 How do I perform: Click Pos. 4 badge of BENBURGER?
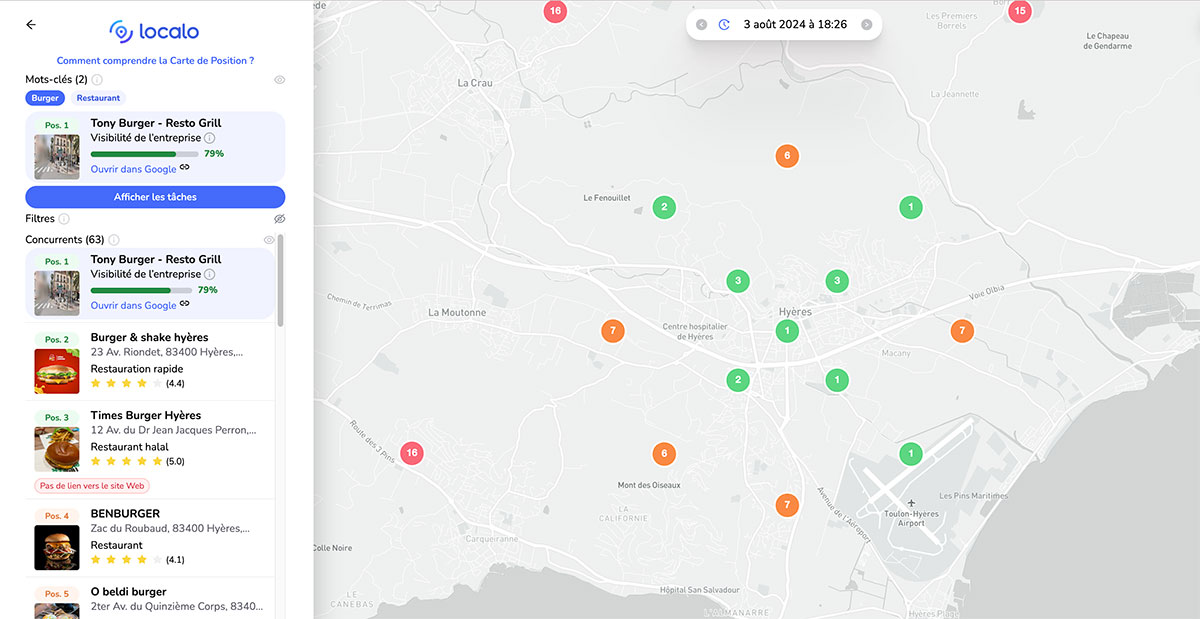pyautogui.click(x=57, y=516)
